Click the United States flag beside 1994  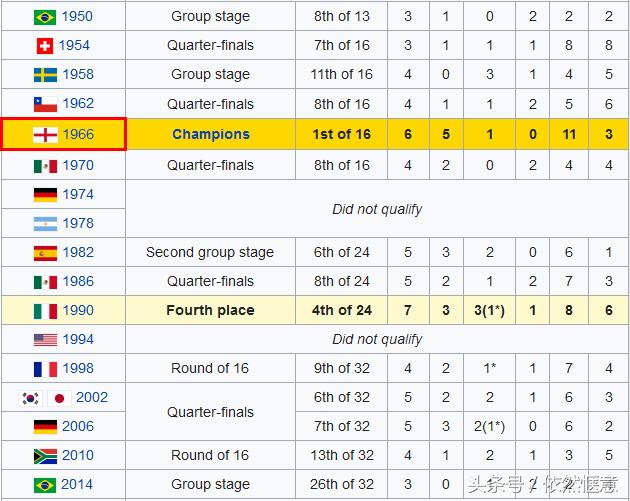coord(44,340)
